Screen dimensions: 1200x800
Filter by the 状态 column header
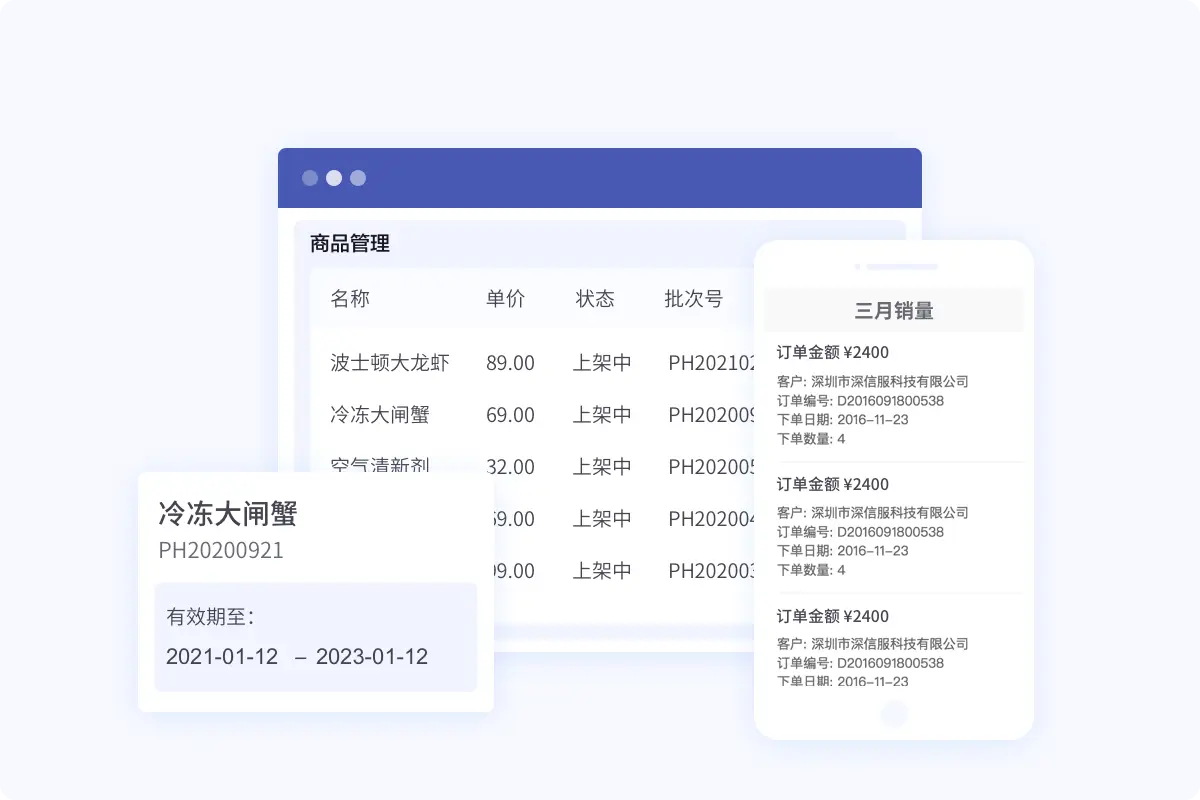pyautogui.click(x=597, y=298)
